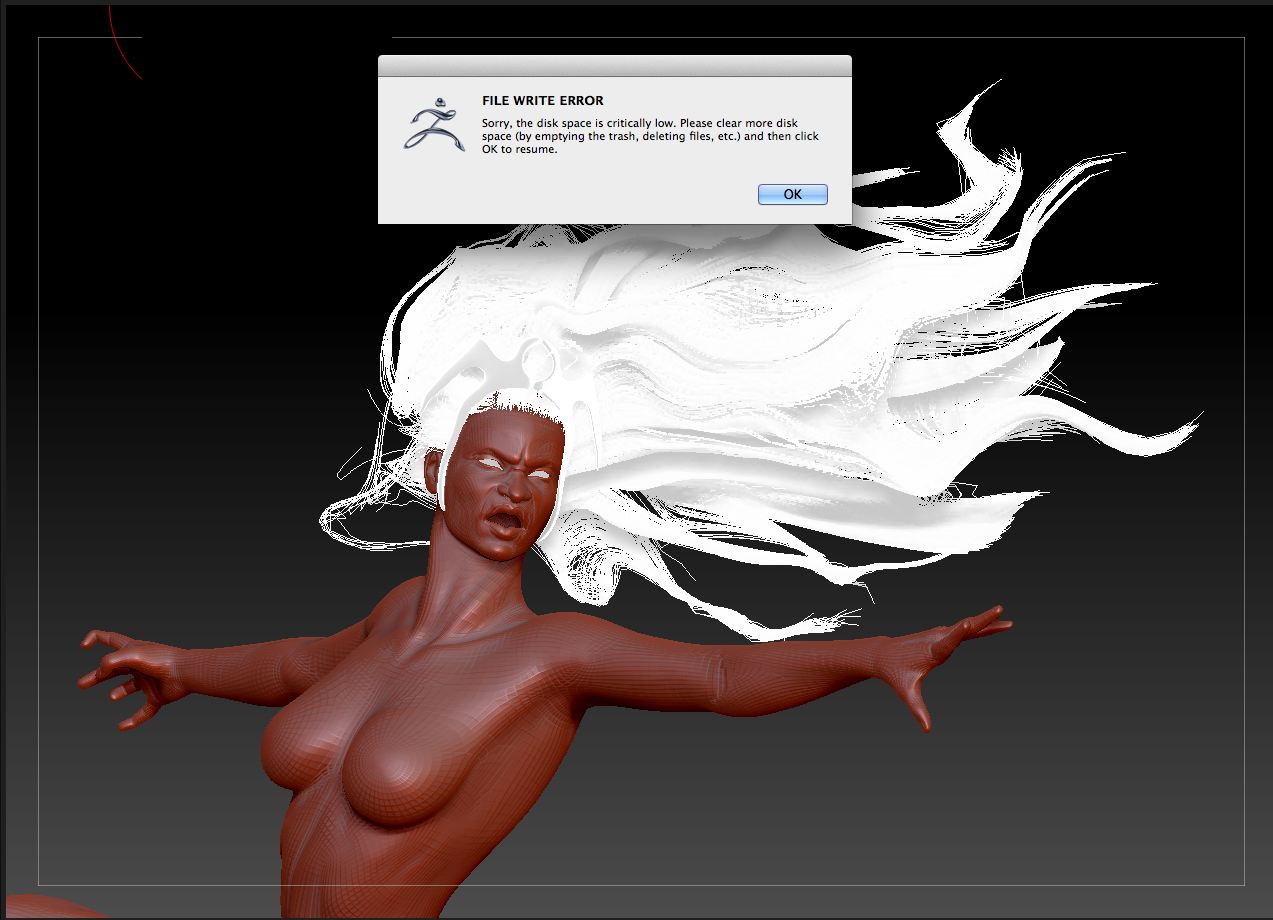Click the canvas frame border at bottom left
The width and height of the screenshot is (1273, 920).
pos(38,860)
